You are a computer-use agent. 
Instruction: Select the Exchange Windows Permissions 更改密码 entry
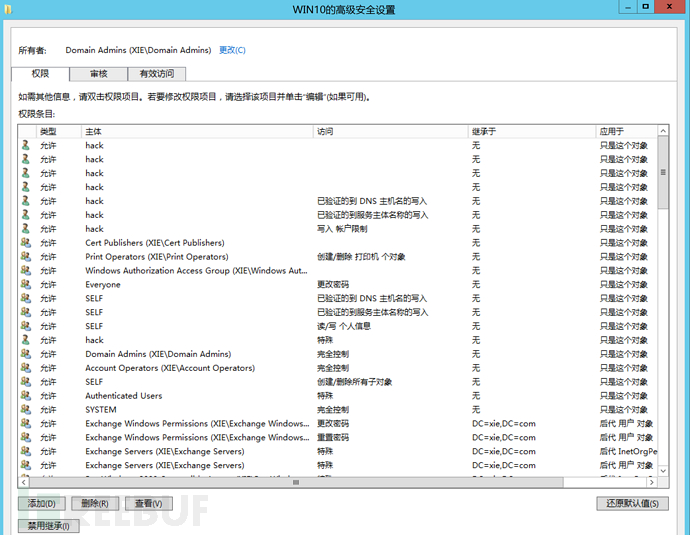coord(338,424)
